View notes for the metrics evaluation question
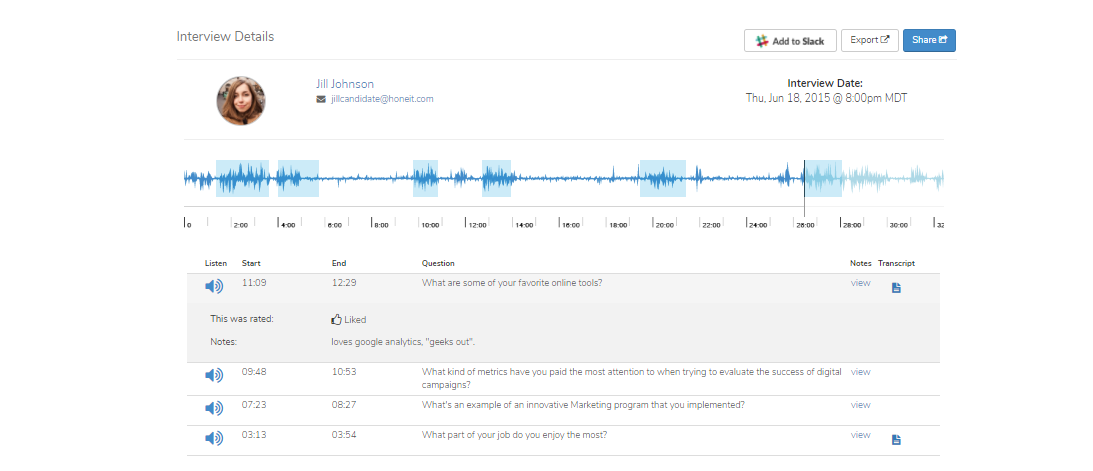The height and width of the screenshot is (471, 1093). click(860, 372)
